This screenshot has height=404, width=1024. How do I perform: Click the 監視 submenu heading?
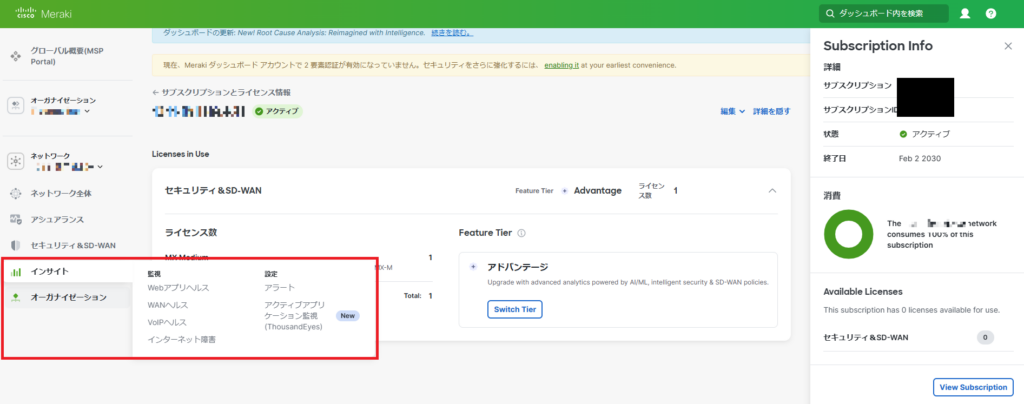point(154,274)
